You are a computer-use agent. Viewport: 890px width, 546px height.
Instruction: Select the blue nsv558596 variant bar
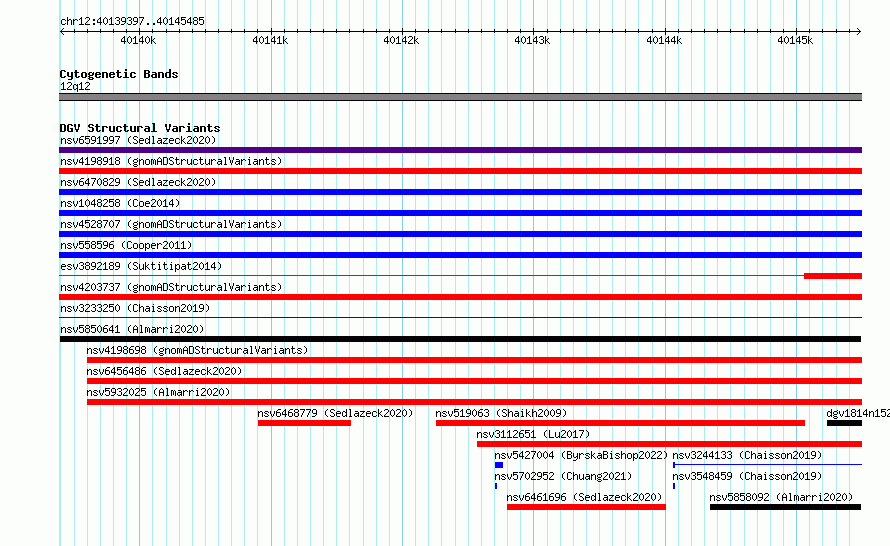coord(460,255)
